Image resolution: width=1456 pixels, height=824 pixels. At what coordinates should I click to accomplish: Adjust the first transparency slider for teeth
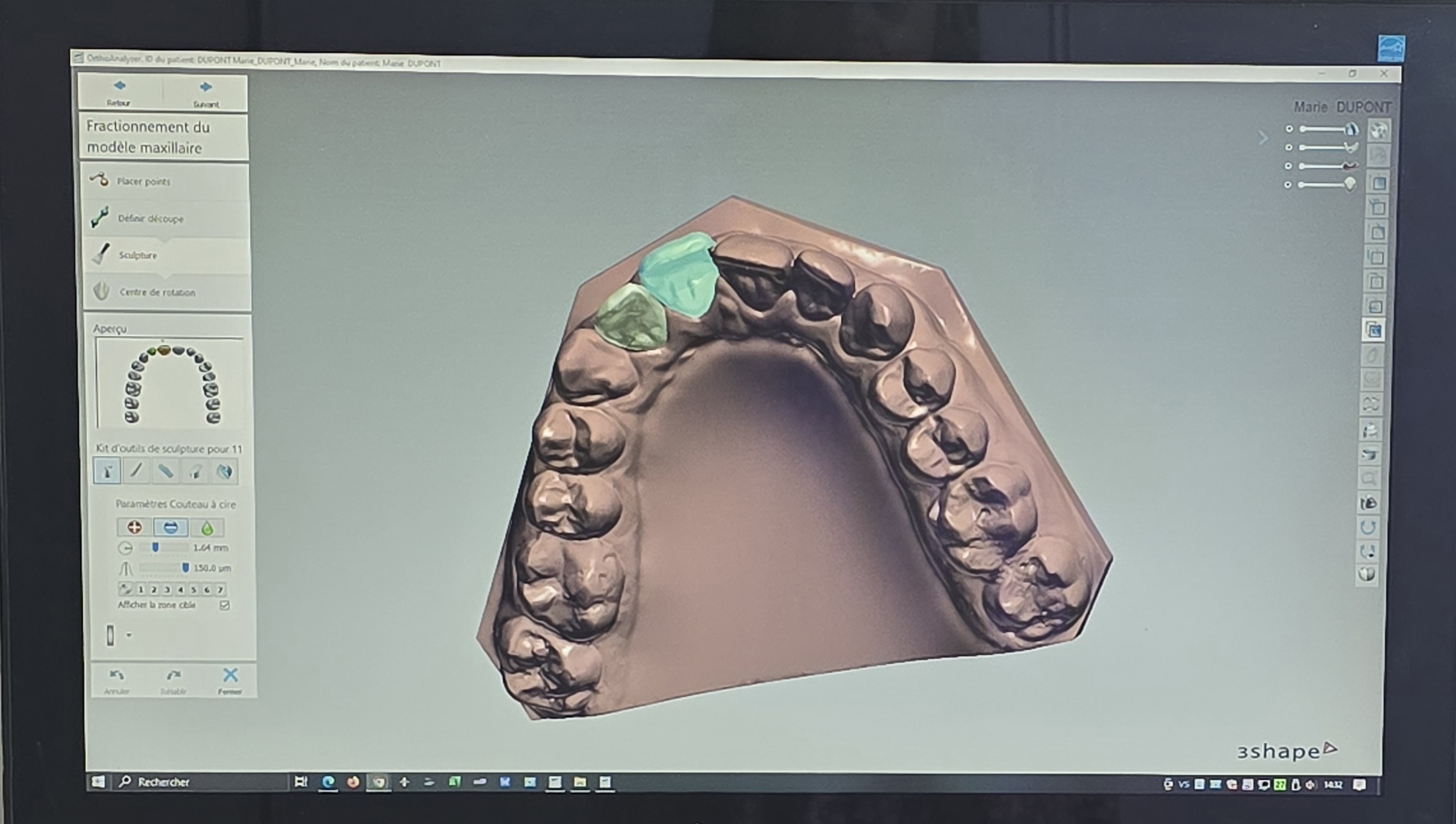pyautogui.click(x=1329, y=129)
